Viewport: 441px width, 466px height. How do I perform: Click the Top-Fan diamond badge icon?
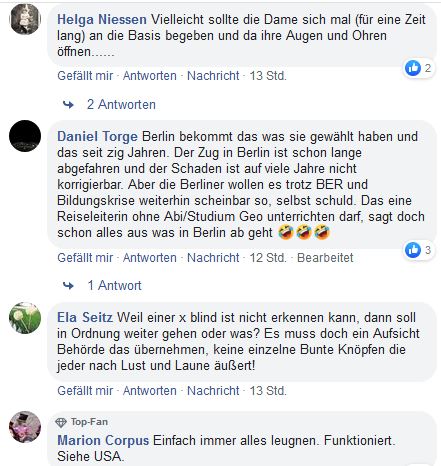[61, 422]
